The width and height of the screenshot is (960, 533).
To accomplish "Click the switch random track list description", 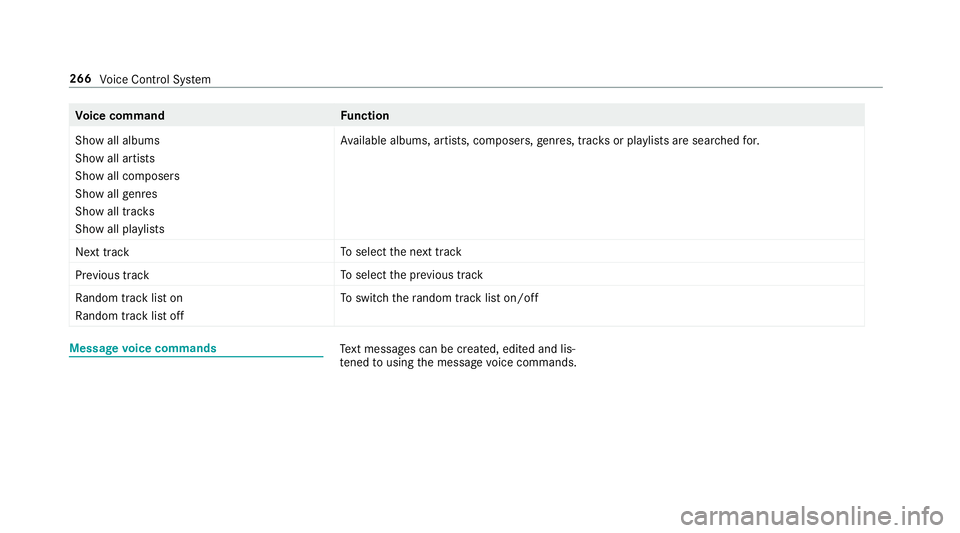I will pos(440,298).
